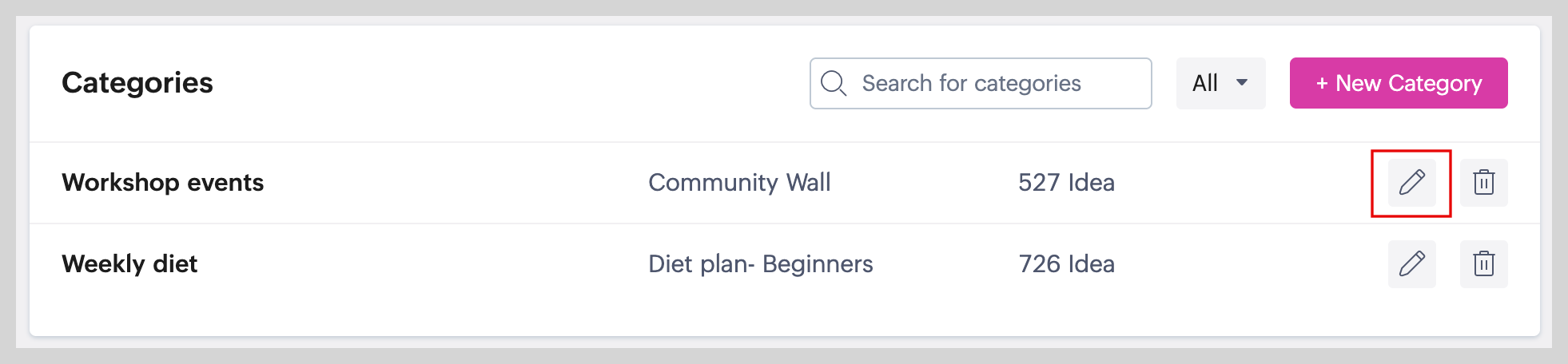Click the plus sign on New Category
Viewport: 1568px width, 364px height.
pos(1322,83)
